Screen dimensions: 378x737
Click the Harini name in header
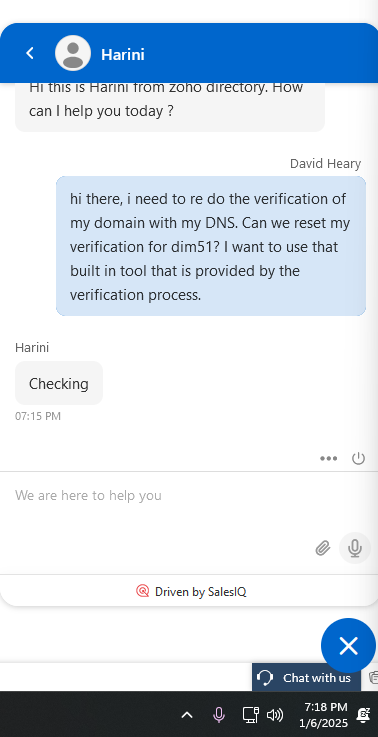[123, 55]
